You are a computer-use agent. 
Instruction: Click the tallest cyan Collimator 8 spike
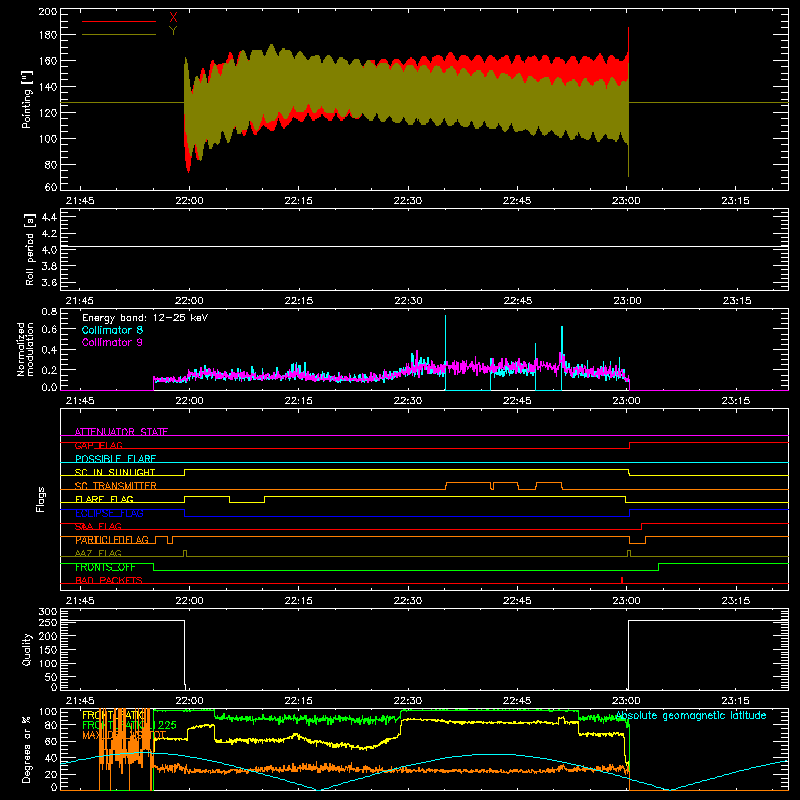[x=445, y=352]
